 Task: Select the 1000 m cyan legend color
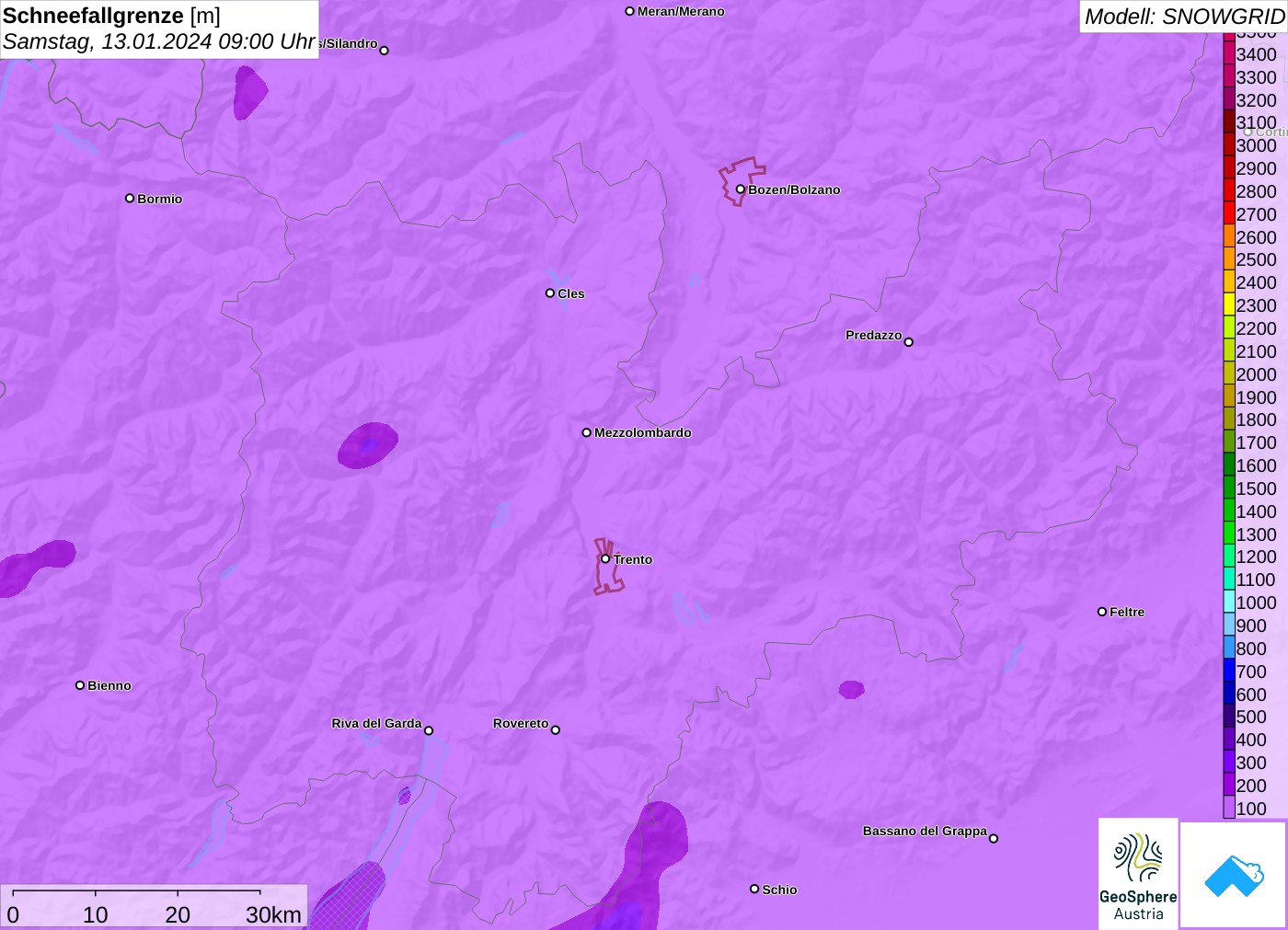pos(1229,603)
